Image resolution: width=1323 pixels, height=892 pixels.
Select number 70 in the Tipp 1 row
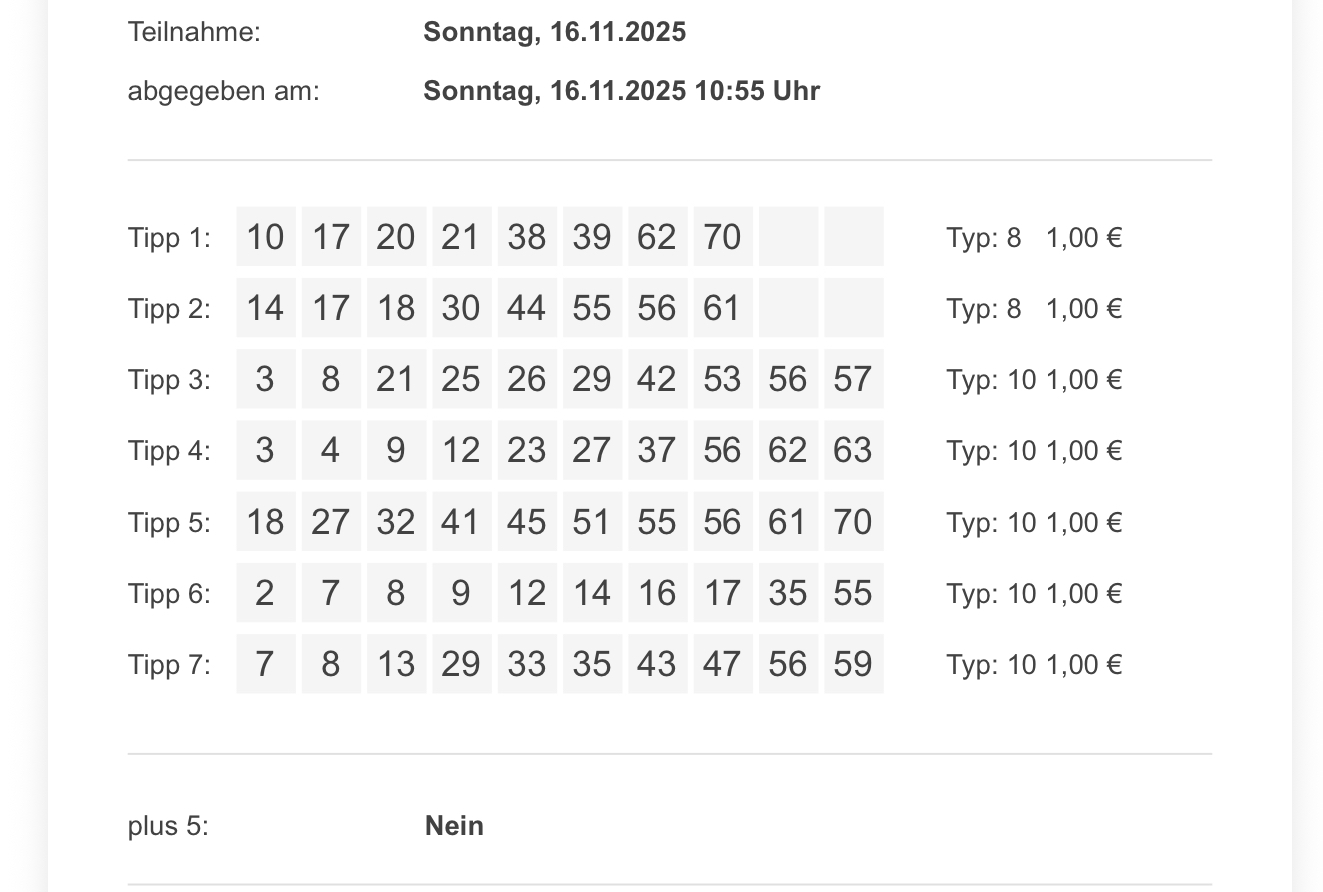coord(722,237)
